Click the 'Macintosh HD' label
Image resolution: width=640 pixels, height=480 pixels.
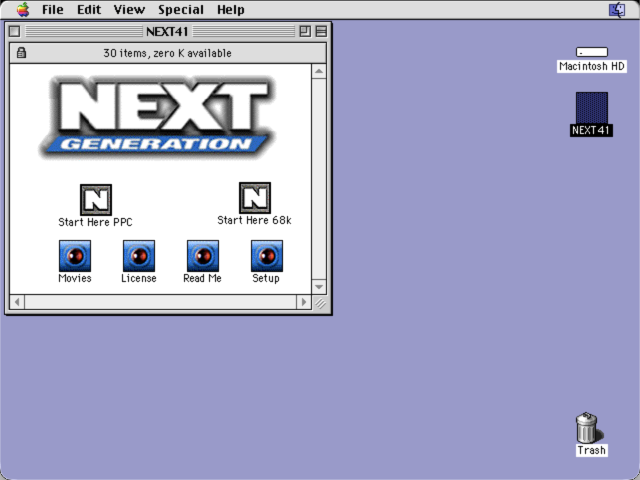592,66
